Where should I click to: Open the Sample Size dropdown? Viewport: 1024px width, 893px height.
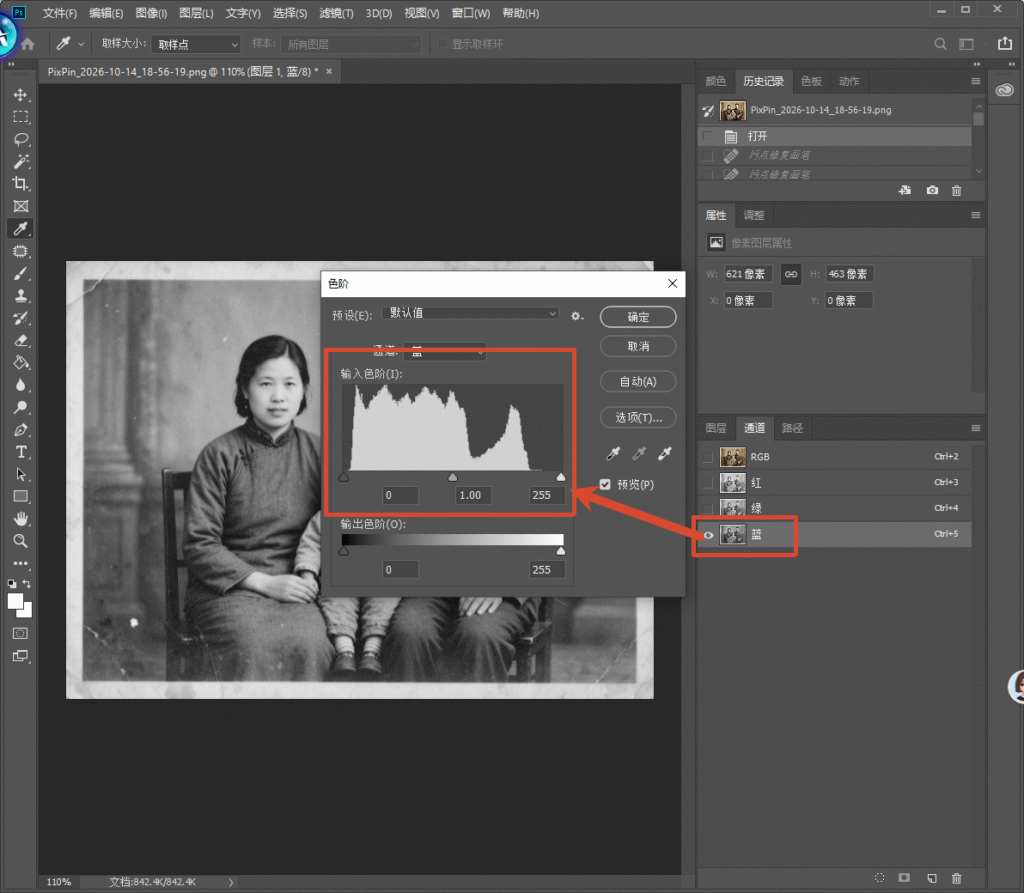[x=197, y=44]
